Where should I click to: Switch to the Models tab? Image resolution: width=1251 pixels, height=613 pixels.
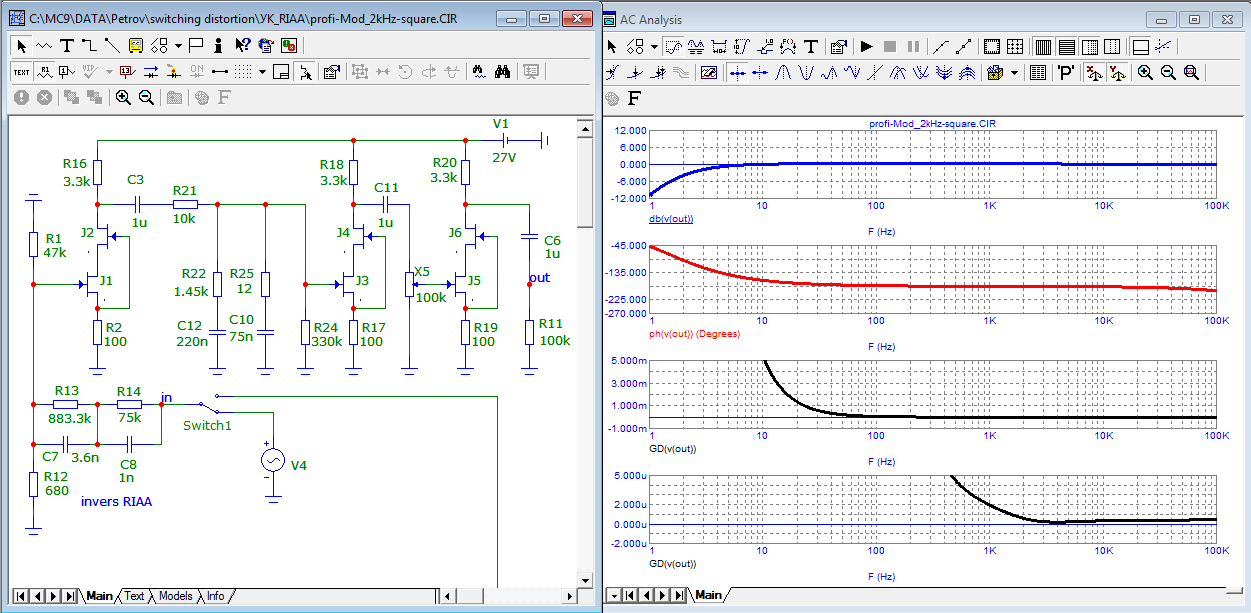(x=175, y=596)
